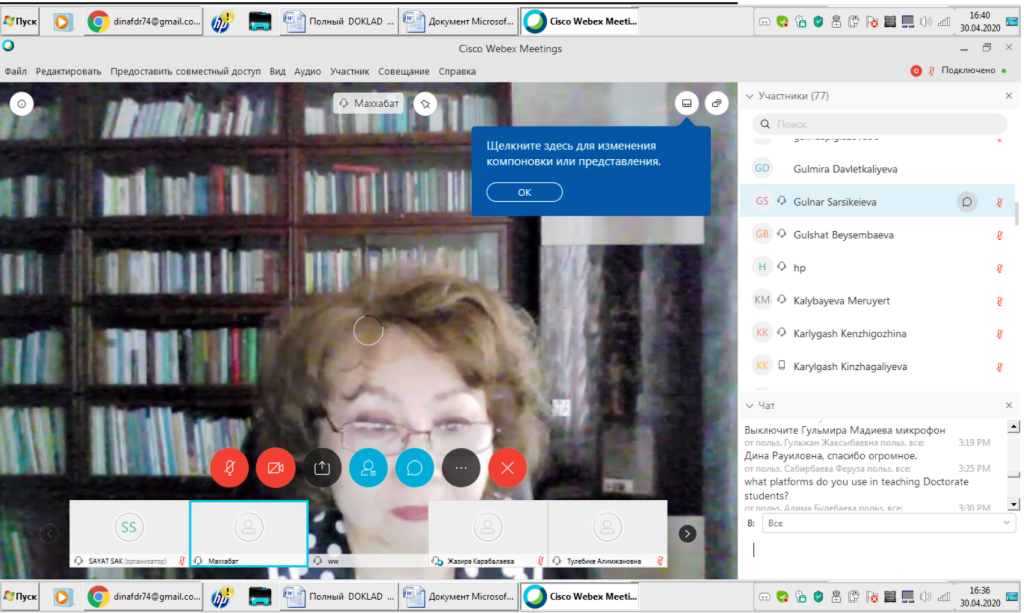This screenshot has width=1024, height=613.
Task: Open the share content button
Action: [322, 467]
